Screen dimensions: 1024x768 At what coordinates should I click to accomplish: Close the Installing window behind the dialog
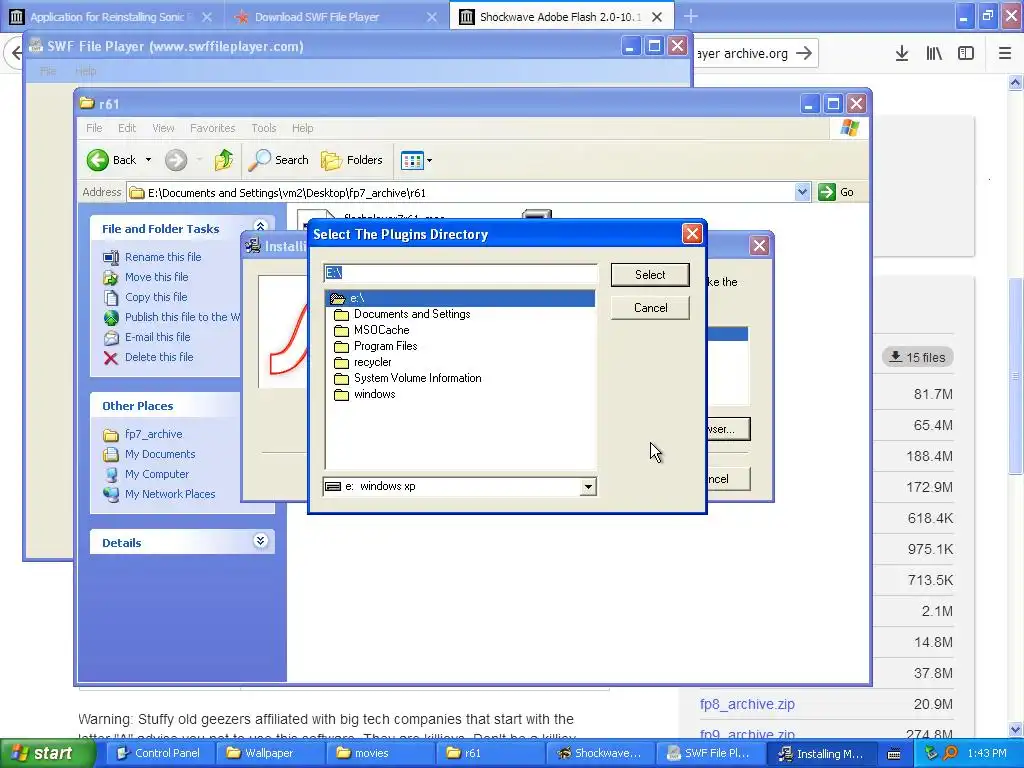[759, 246]
